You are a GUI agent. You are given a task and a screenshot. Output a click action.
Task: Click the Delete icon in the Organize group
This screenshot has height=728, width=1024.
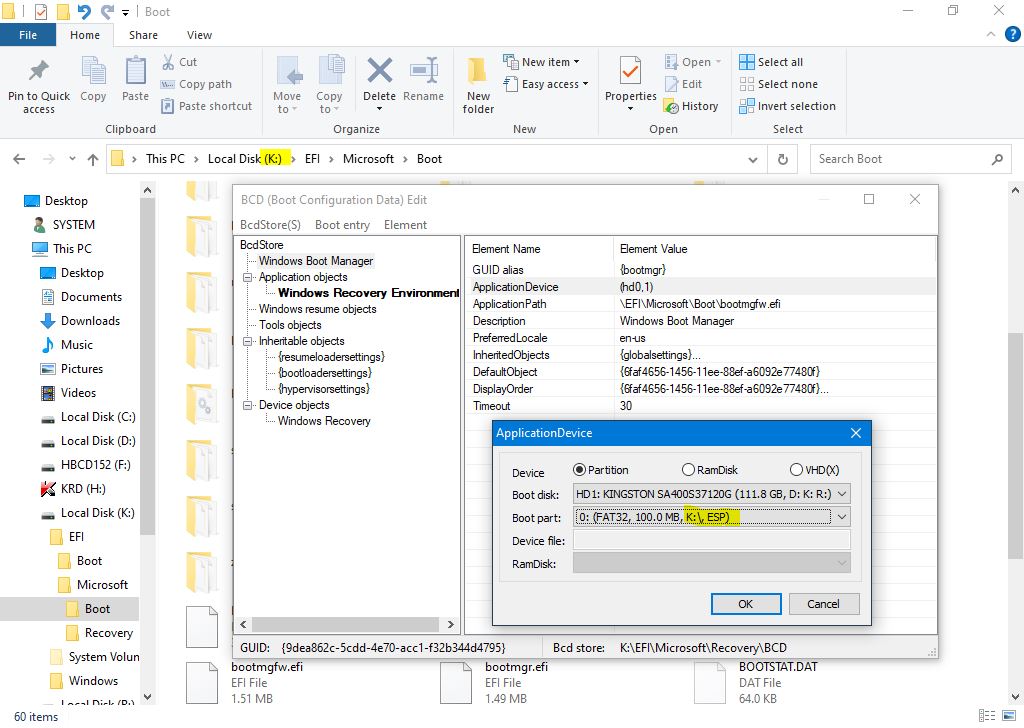[379, 72]
